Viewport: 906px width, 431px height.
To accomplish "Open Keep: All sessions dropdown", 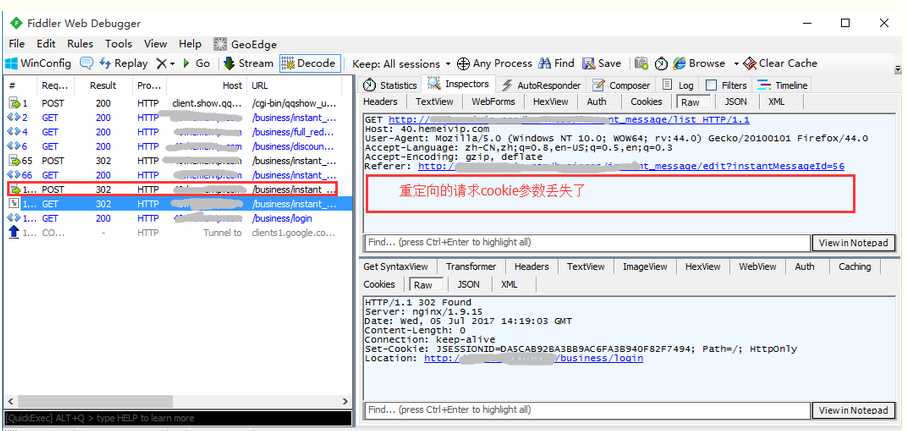I will point(401,64).
